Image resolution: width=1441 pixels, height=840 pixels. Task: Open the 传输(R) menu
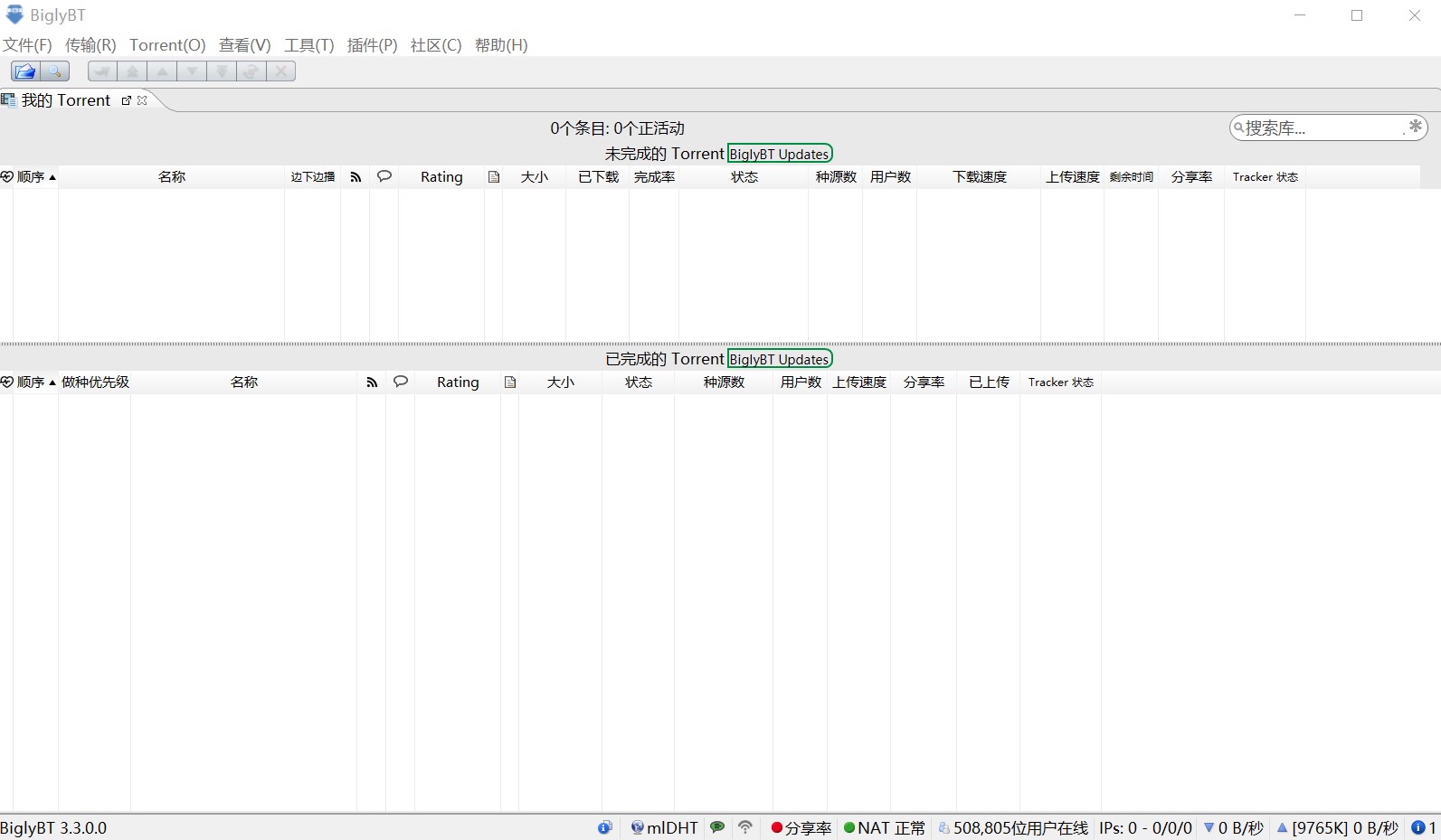coord(90,45)
